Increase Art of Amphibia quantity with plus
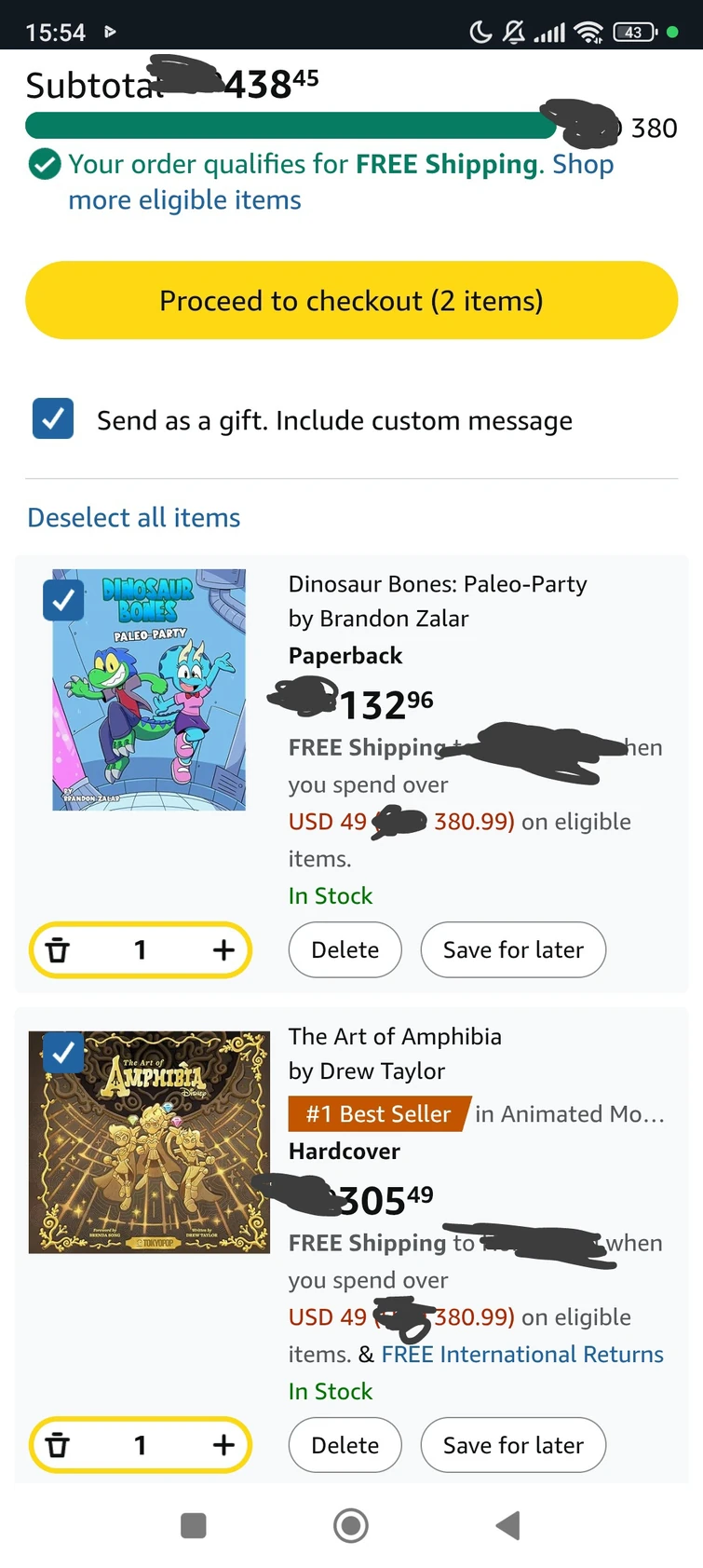Screen dimensions: 703x1568 click(x=223, y=1445)
